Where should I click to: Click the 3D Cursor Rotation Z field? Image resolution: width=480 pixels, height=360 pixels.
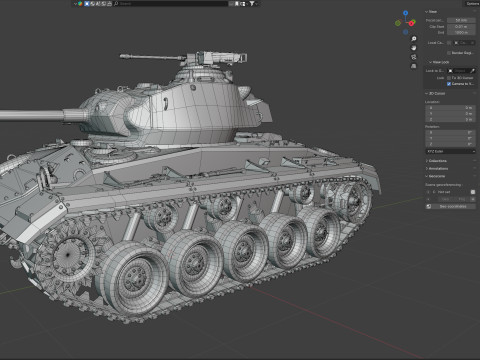pyautogui.click(x=451, y=144)
